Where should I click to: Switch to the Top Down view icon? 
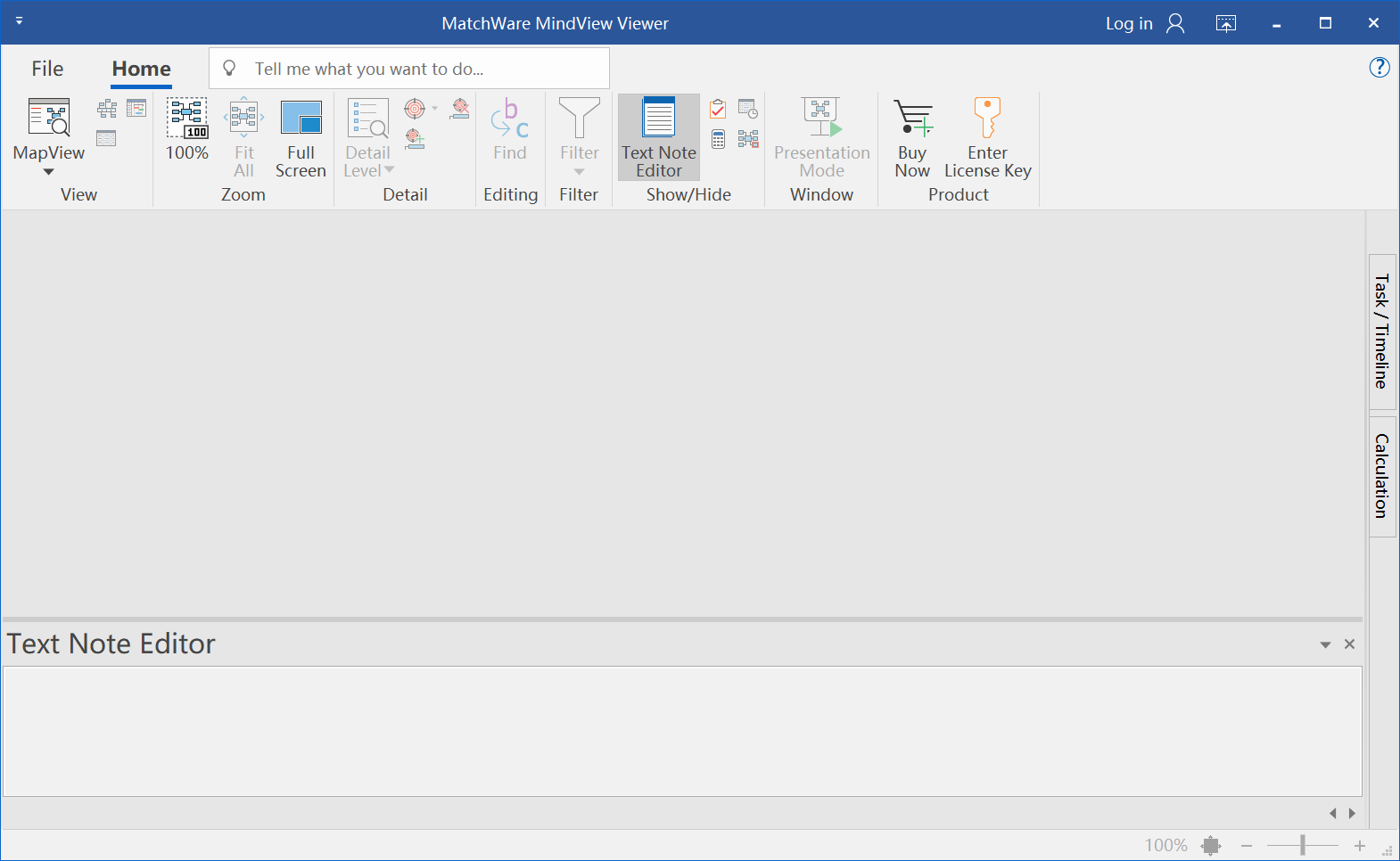[x=107, y=109]
